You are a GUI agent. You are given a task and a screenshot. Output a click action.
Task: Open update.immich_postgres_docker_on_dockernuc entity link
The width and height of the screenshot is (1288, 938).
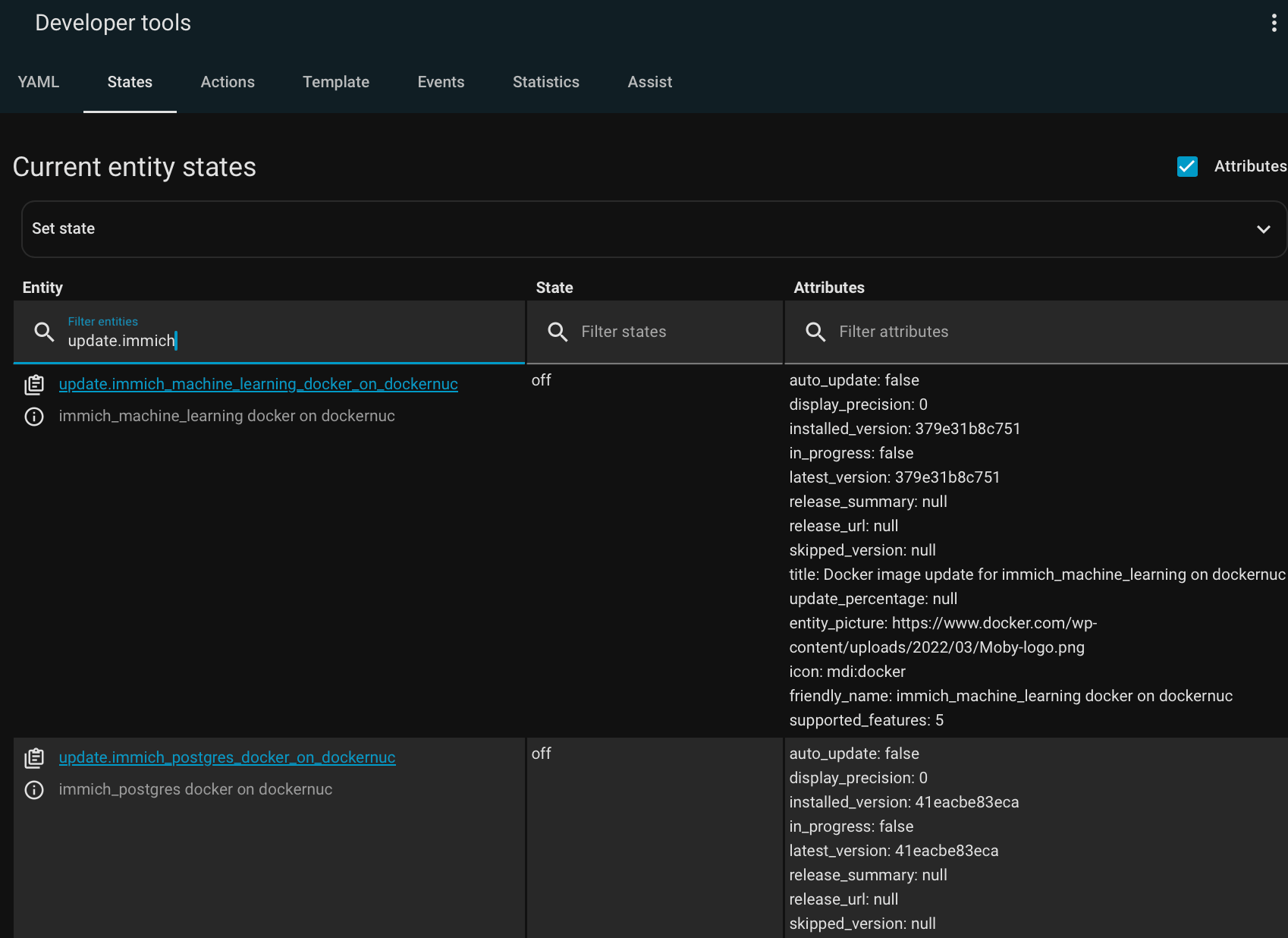226,757
